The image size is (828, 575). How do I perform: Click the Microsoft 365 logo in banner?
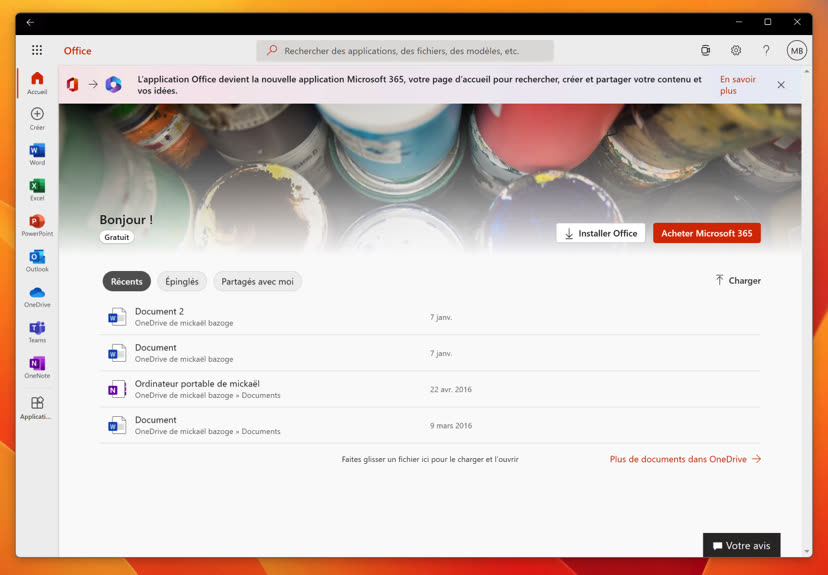[114, 84]
